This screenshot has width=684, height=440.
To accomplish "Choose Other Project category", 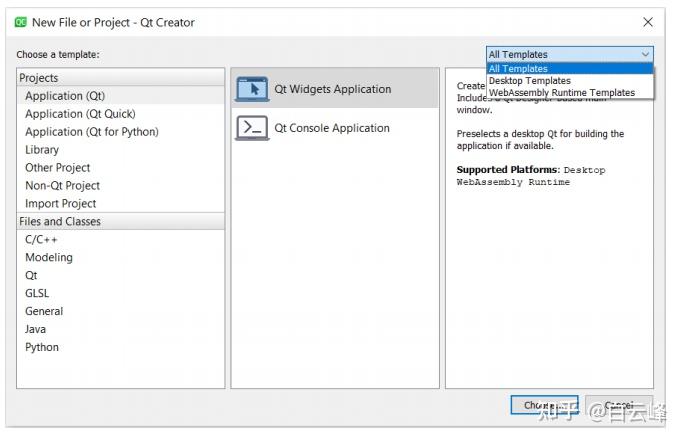I will point(58,168).
